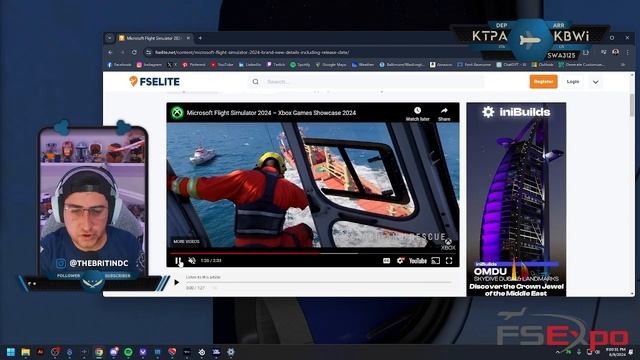Open the Xbox channel avatar on video
The width and height of the screenshot is (640, 360).
(x=177, y=113)
